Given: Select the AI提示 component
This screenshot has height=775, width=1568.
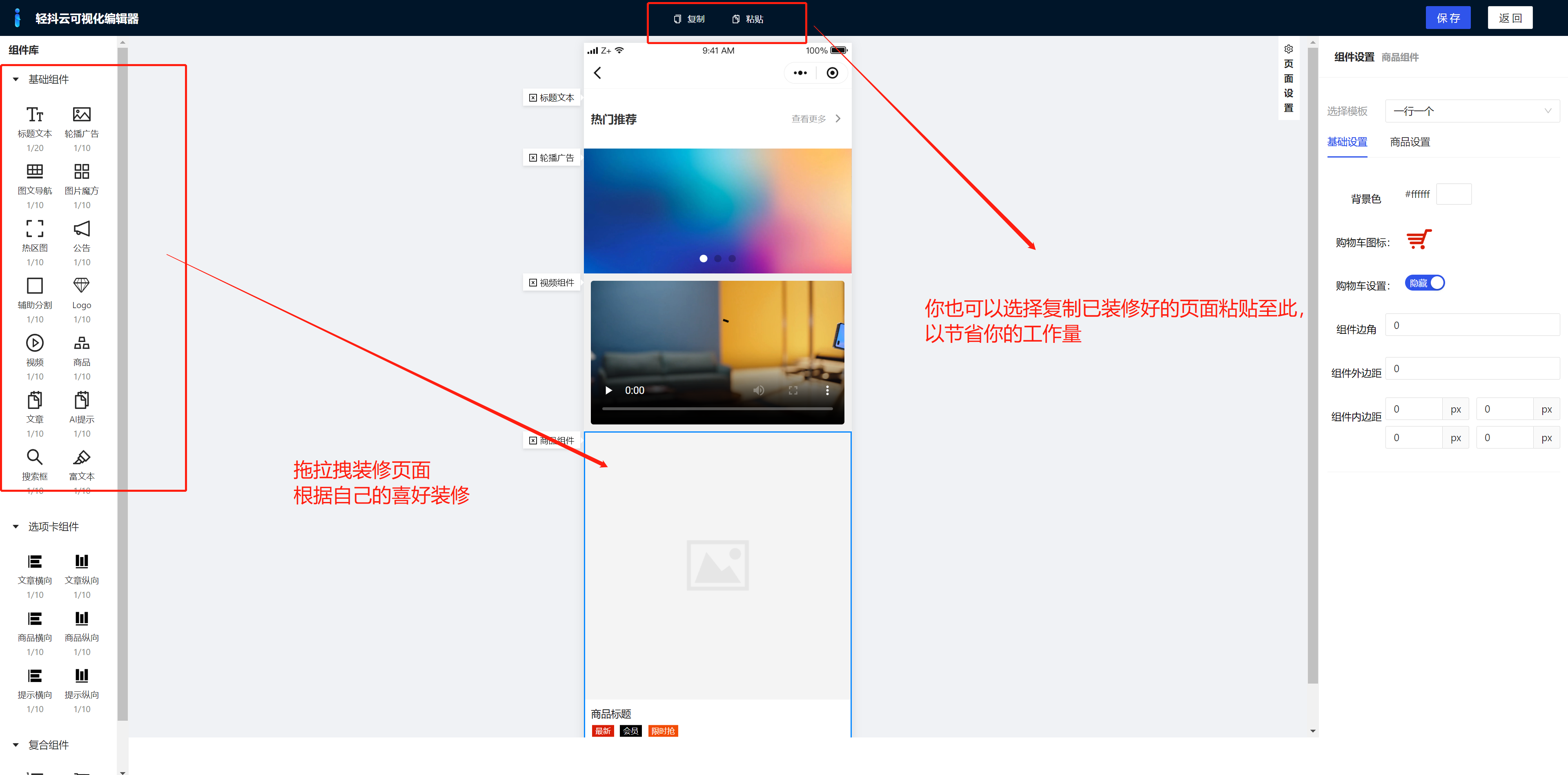Looking at the screenshot, I should [82, 414].
